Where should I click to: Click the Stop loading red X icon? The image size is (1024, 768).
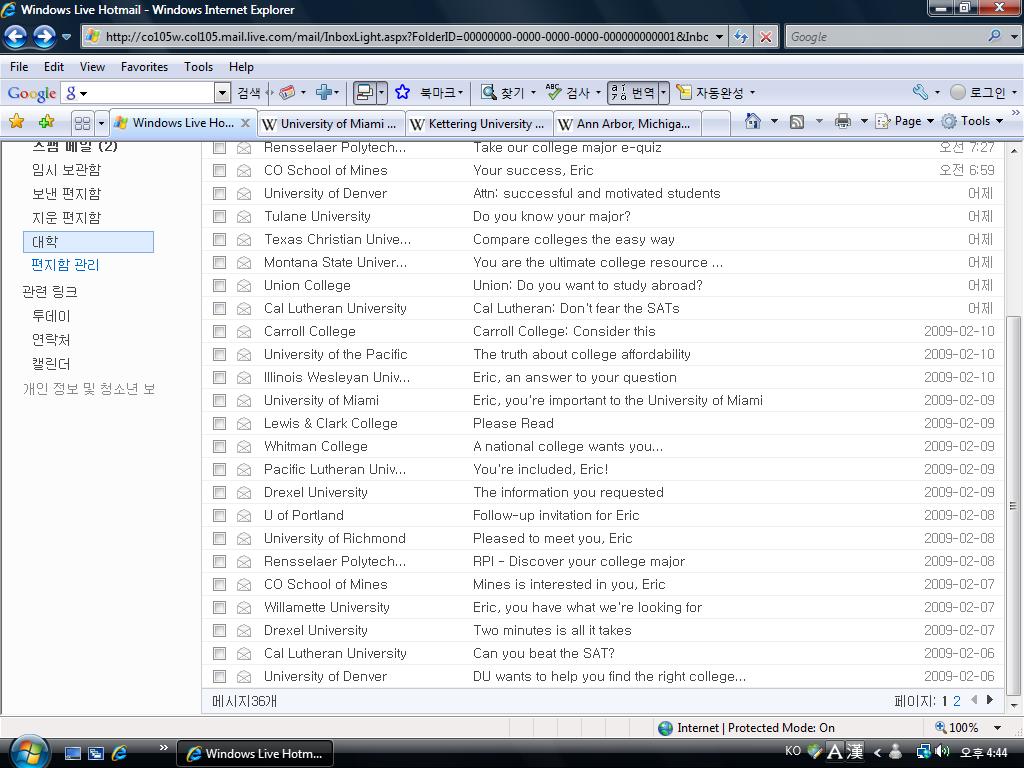765,37
